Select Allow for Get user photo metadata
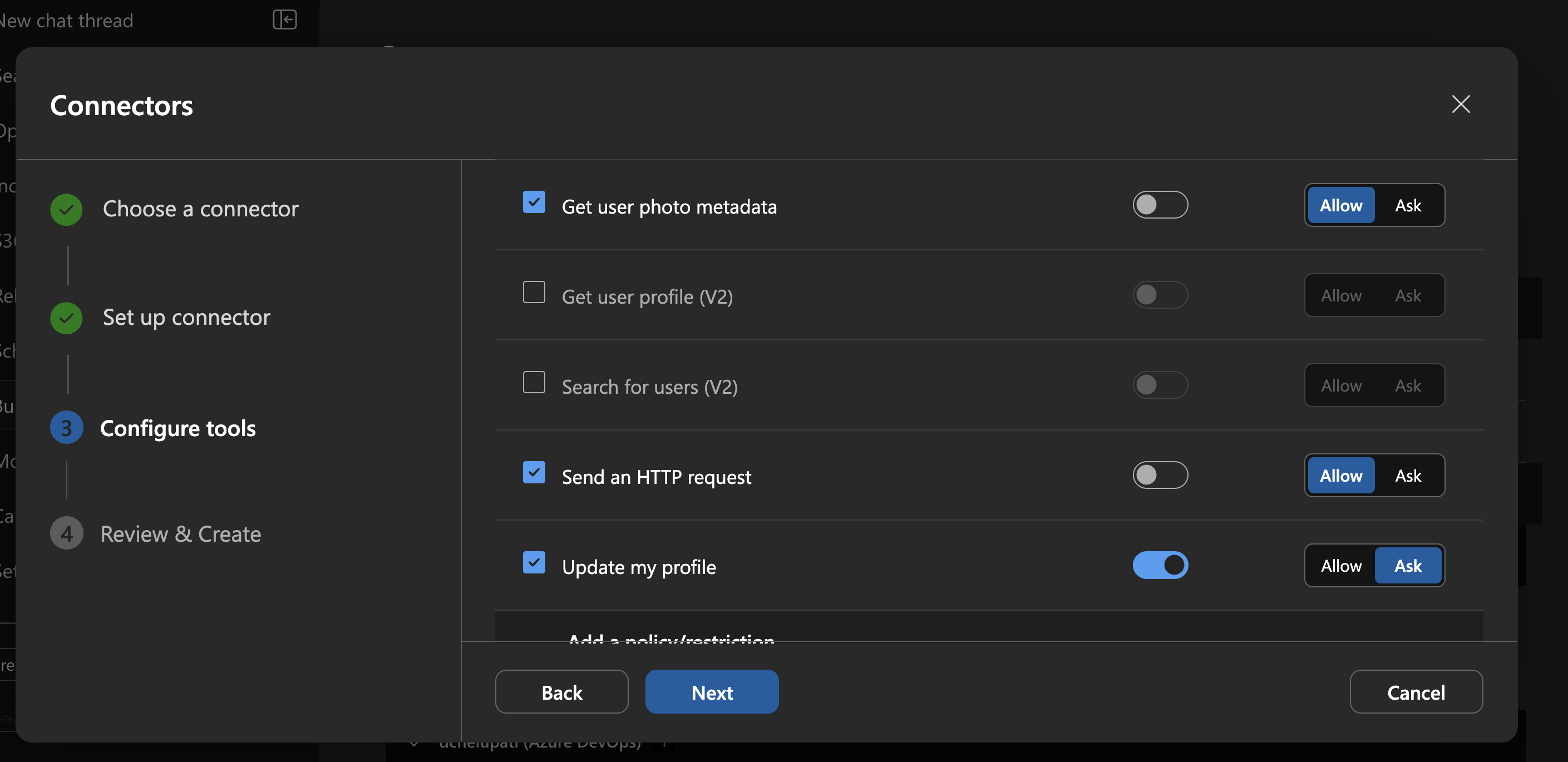Image resolution: width=1568 pixels, height=762 pixels. [1341, 205]
